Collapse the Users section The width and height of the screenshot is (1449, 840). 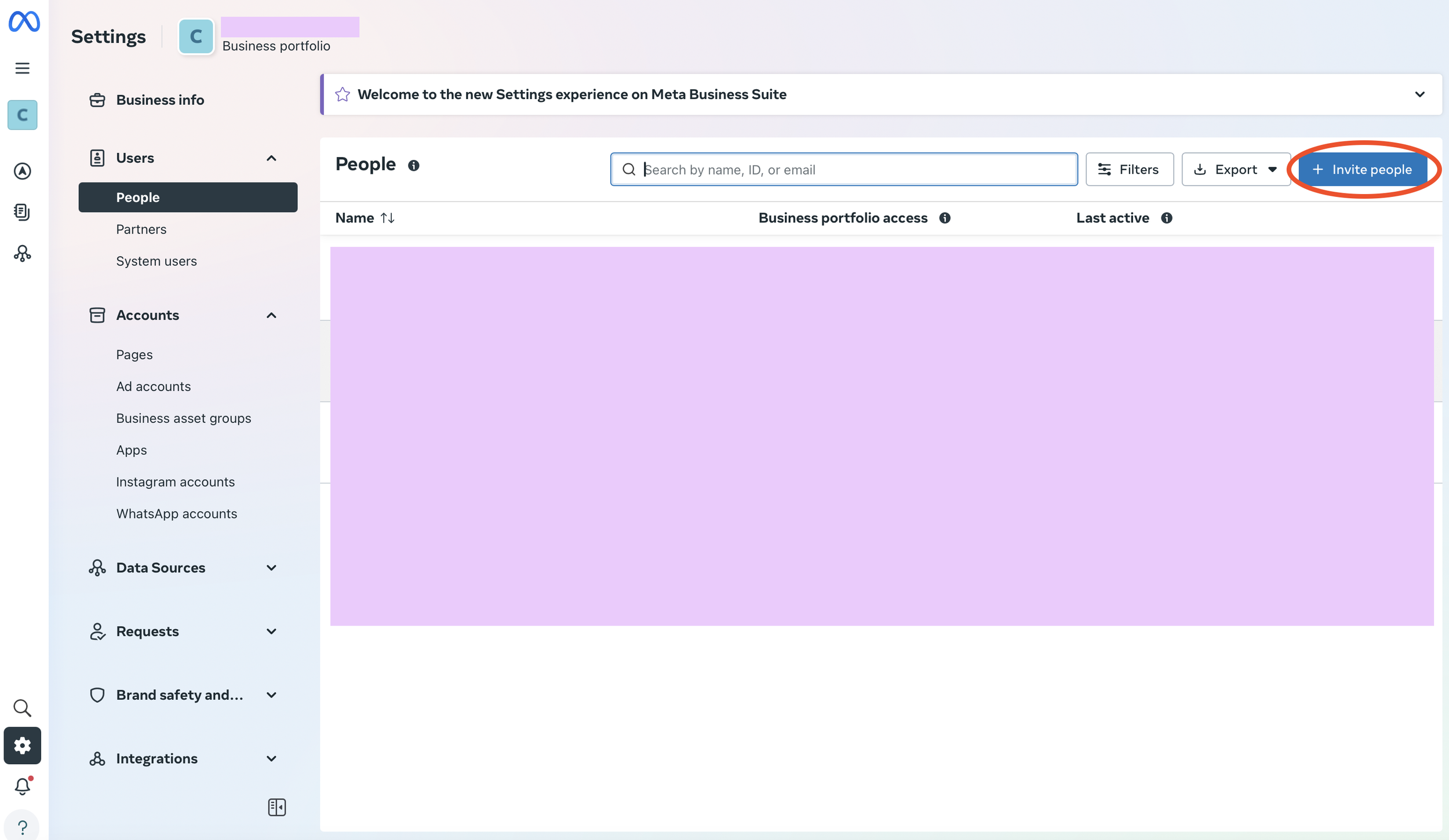pyautogui.click(x=271, y=158)
